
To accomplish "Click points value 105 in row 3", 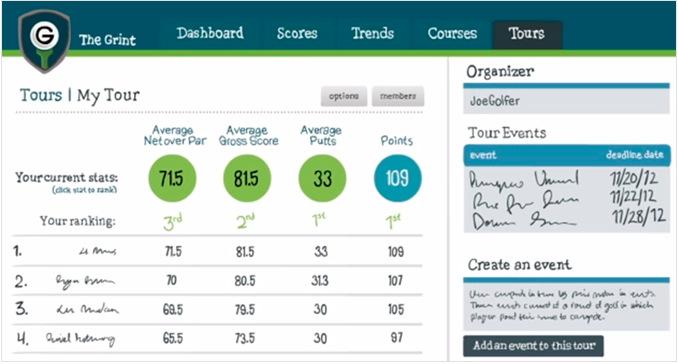I will click(396, 310).
